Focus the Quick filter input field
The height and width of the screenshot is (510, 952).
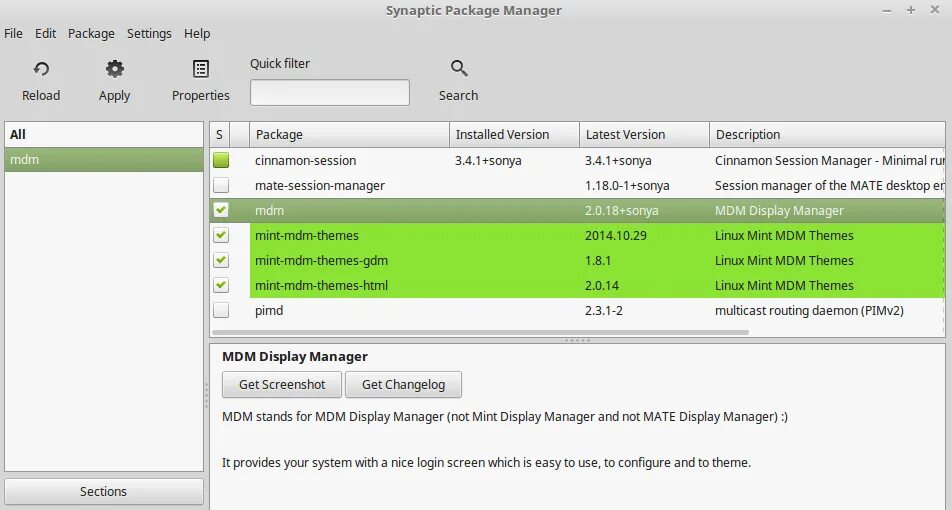point(330,93)
